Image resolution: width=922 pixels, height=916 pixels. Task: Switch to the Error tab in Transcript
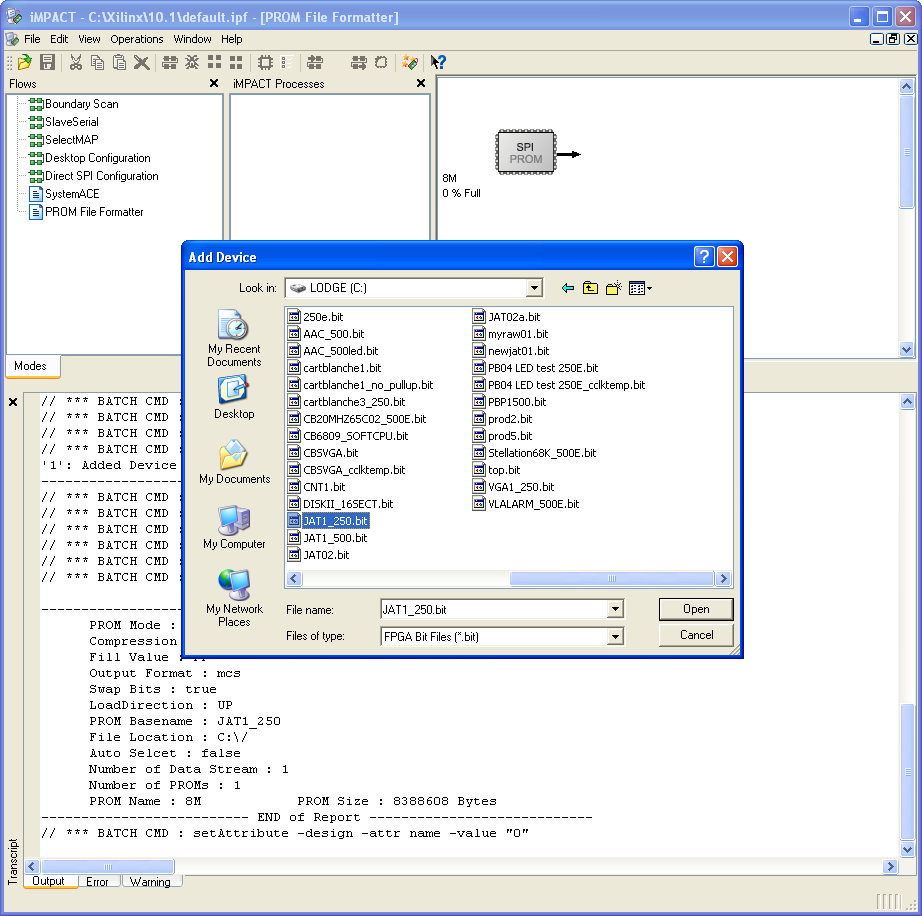(x=98, y=881)
